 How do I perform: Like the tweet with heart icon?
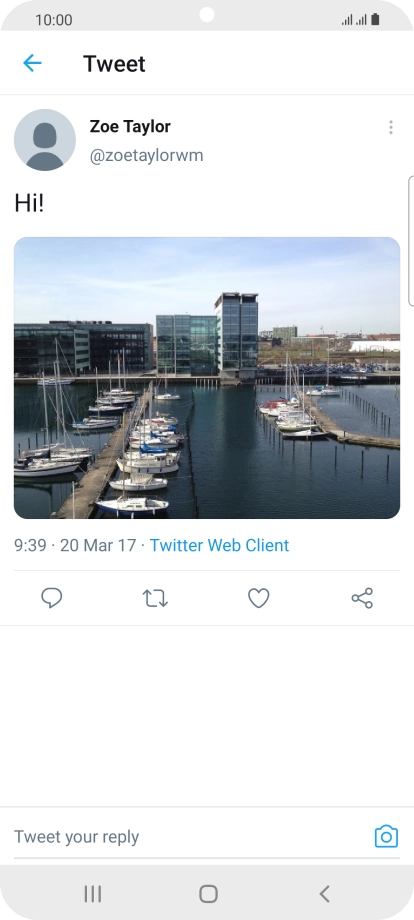[259, 598]
